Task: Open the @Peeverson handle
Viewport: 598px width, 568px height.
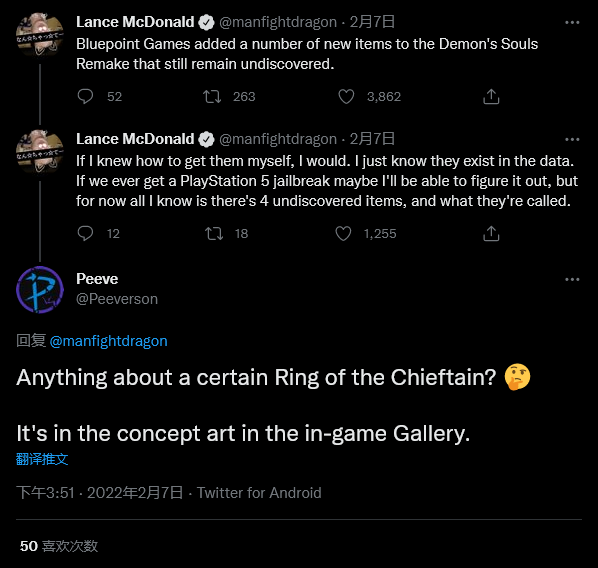Action: [x=117, y=299]
